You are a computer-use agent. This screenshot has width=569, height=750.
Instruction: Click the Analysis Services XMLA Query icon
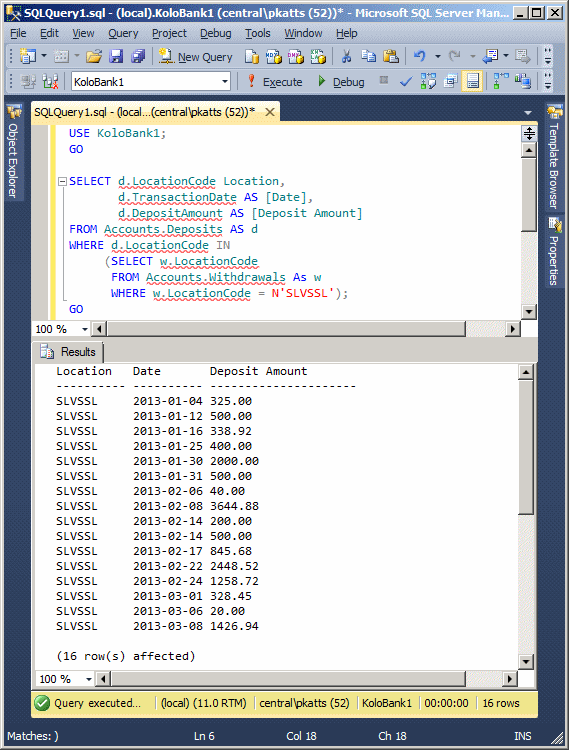(x=318, y=57)
